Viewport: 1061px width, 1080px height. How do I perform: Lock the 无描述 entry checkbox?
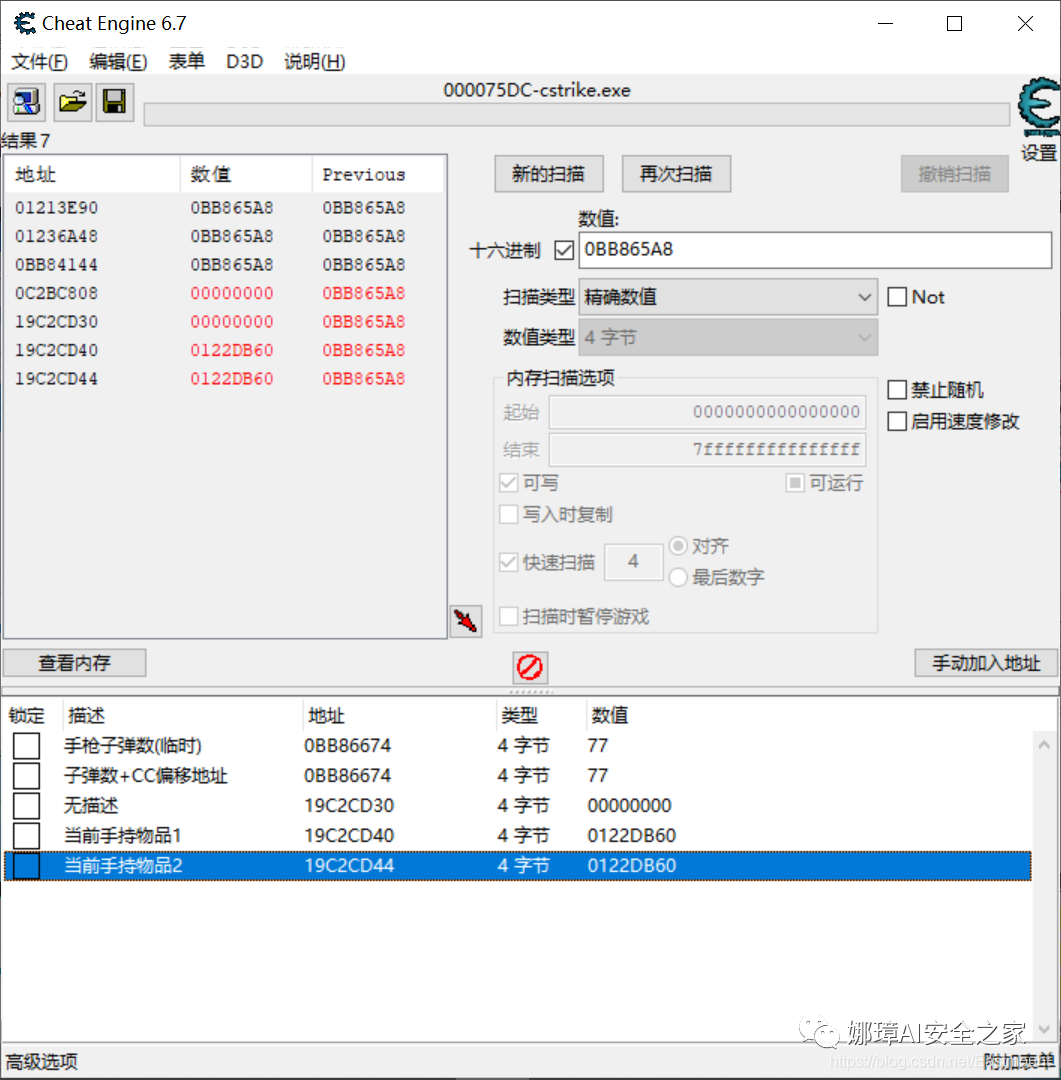point(26,806)
